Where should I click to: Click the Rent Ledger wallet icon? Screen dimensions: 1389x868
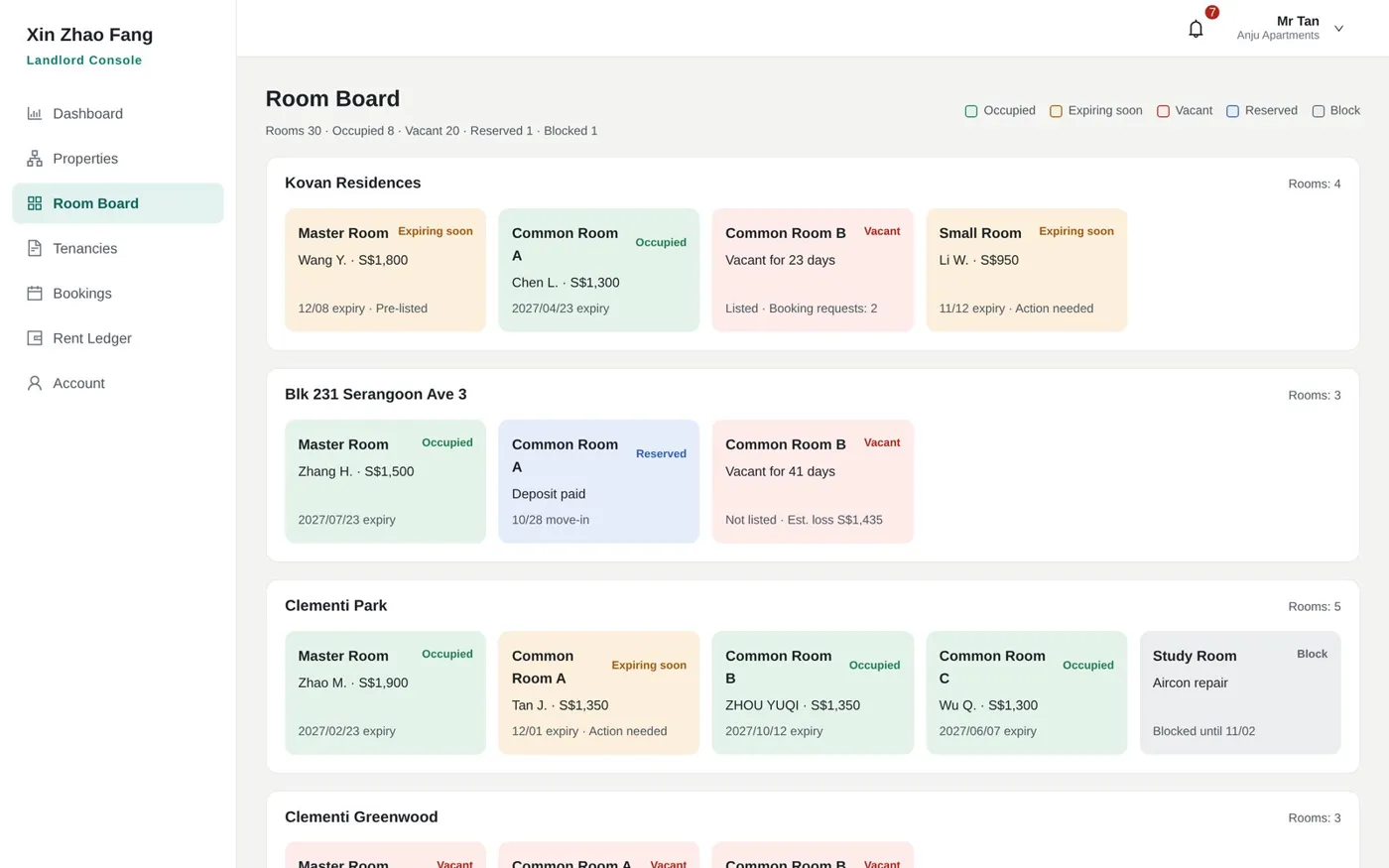[35, 338]
